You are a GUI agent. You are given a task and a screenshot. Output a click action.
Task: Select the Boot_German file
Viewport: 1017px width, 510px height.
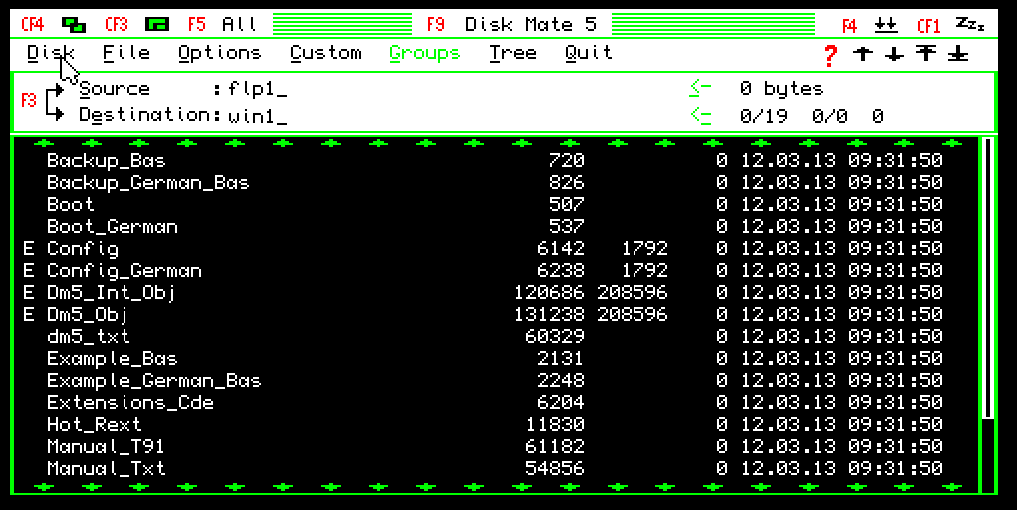(x=495, y=226)
